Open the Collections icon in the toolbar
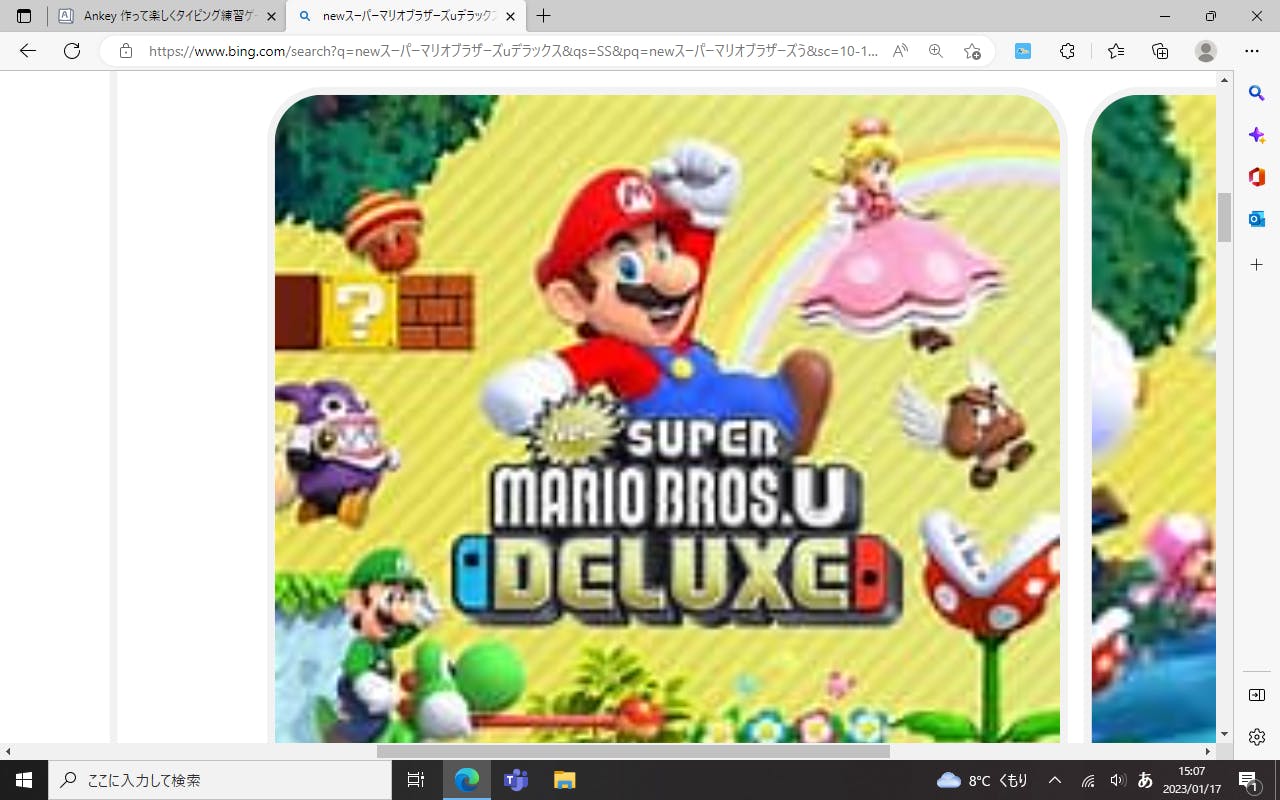This screenshot has height=800, width=1280. 1160,51
